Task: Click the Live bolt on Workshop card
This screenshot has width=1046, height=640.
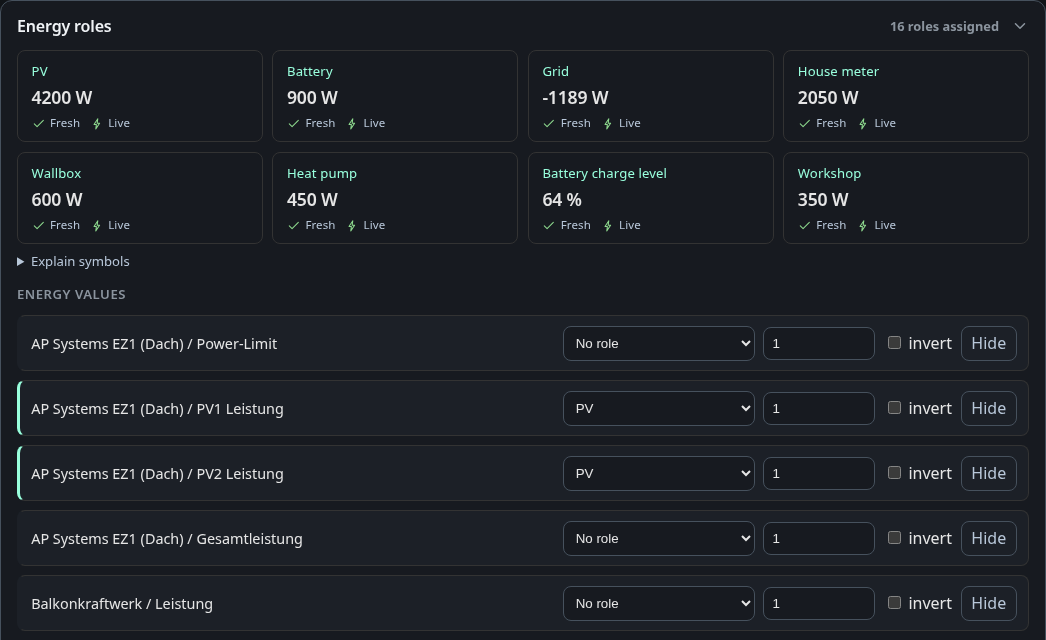Action: [863, 226]
